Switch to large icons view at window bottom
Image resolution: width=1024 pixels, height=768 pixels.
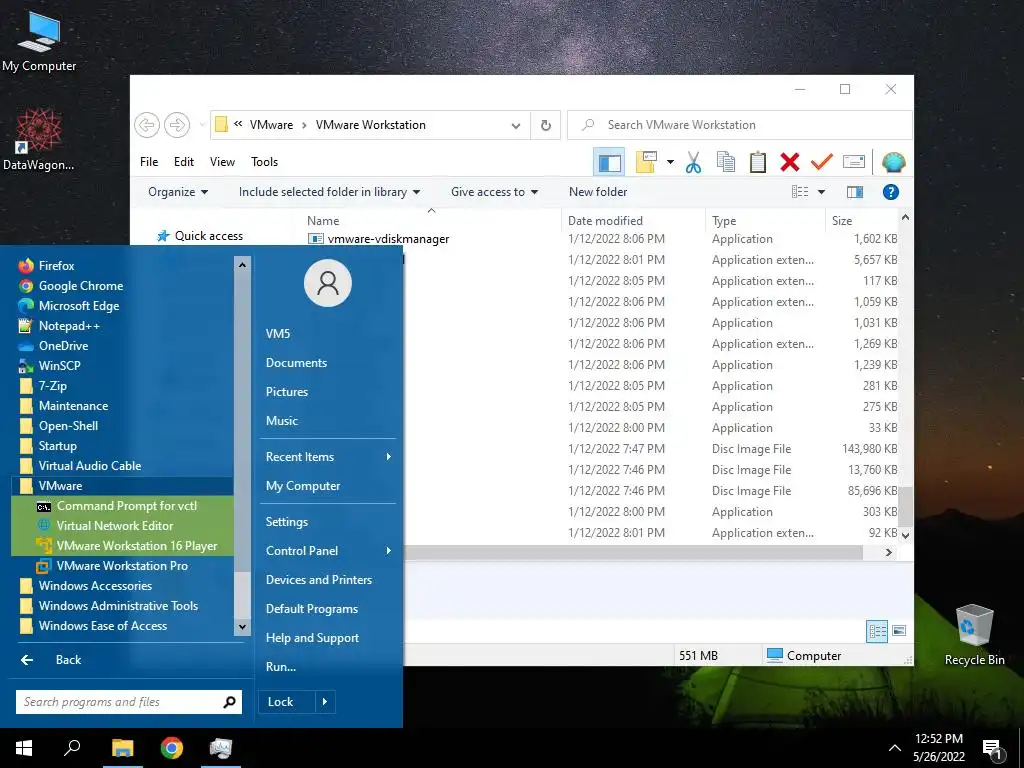(x=899, y=631)
